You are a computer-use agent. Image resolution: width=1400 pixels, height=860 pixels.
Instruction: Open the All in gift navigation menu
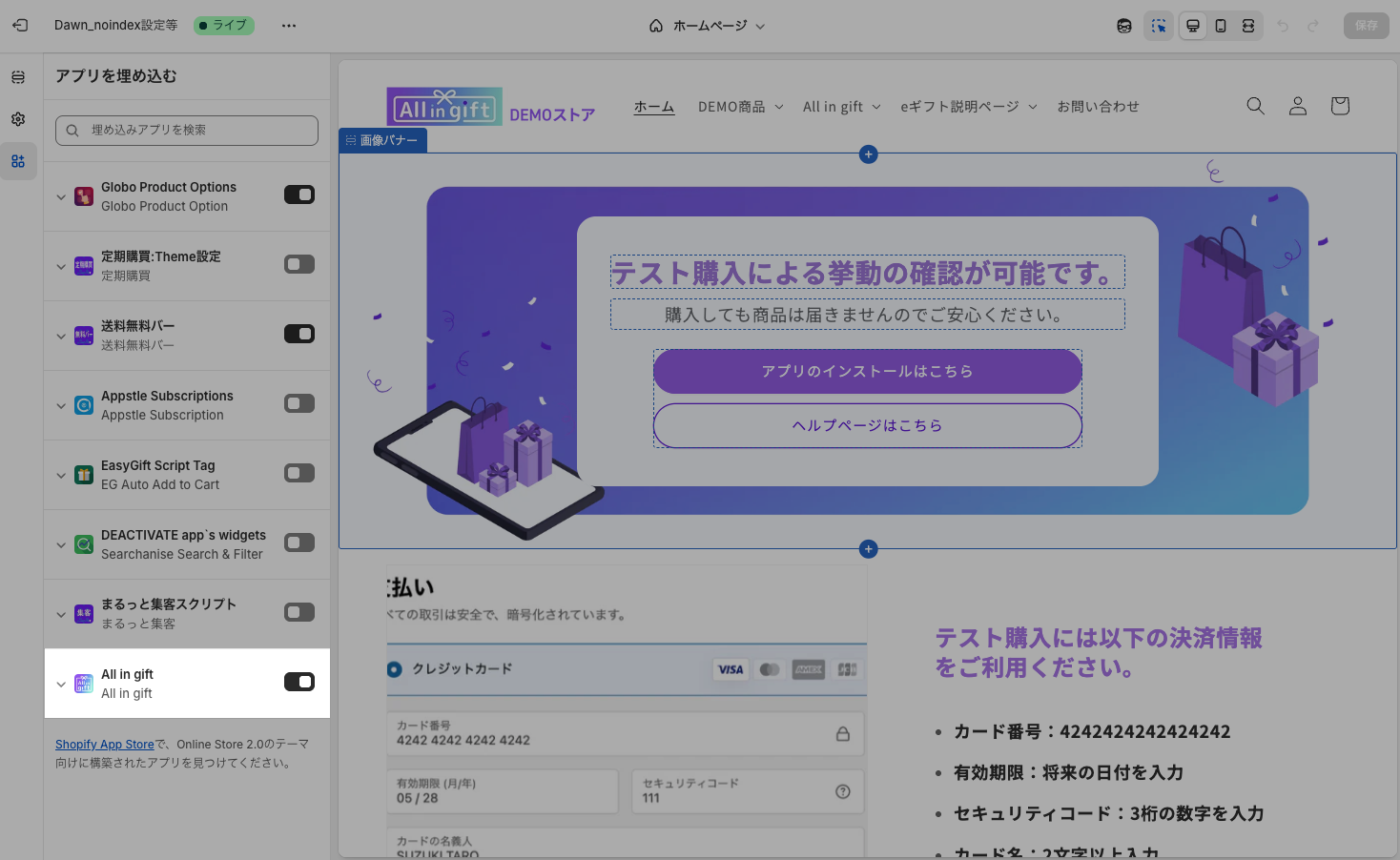pyautogui.click(x=842, y=107)
